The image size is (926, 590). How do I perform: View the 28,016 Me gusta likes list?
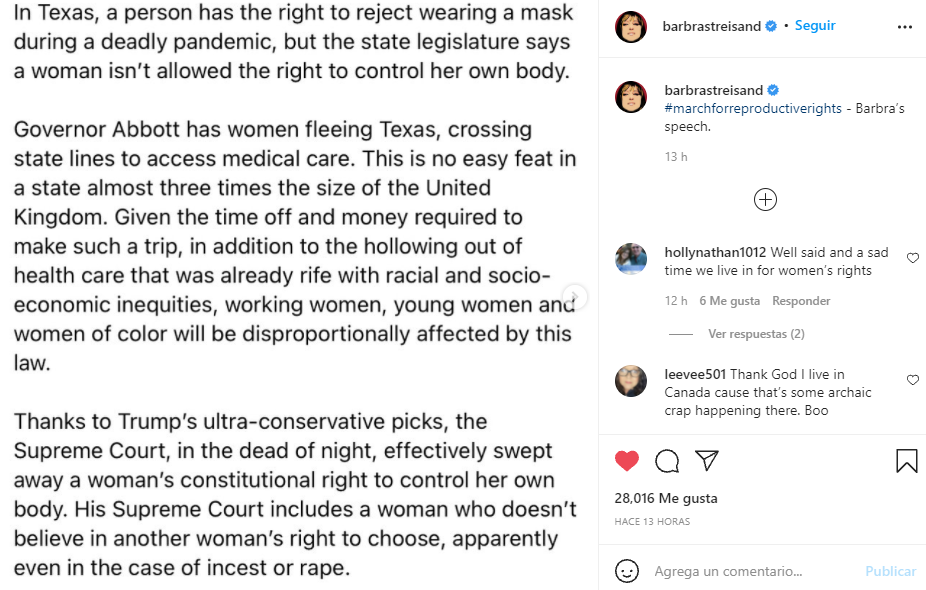[x=665, y=498]
